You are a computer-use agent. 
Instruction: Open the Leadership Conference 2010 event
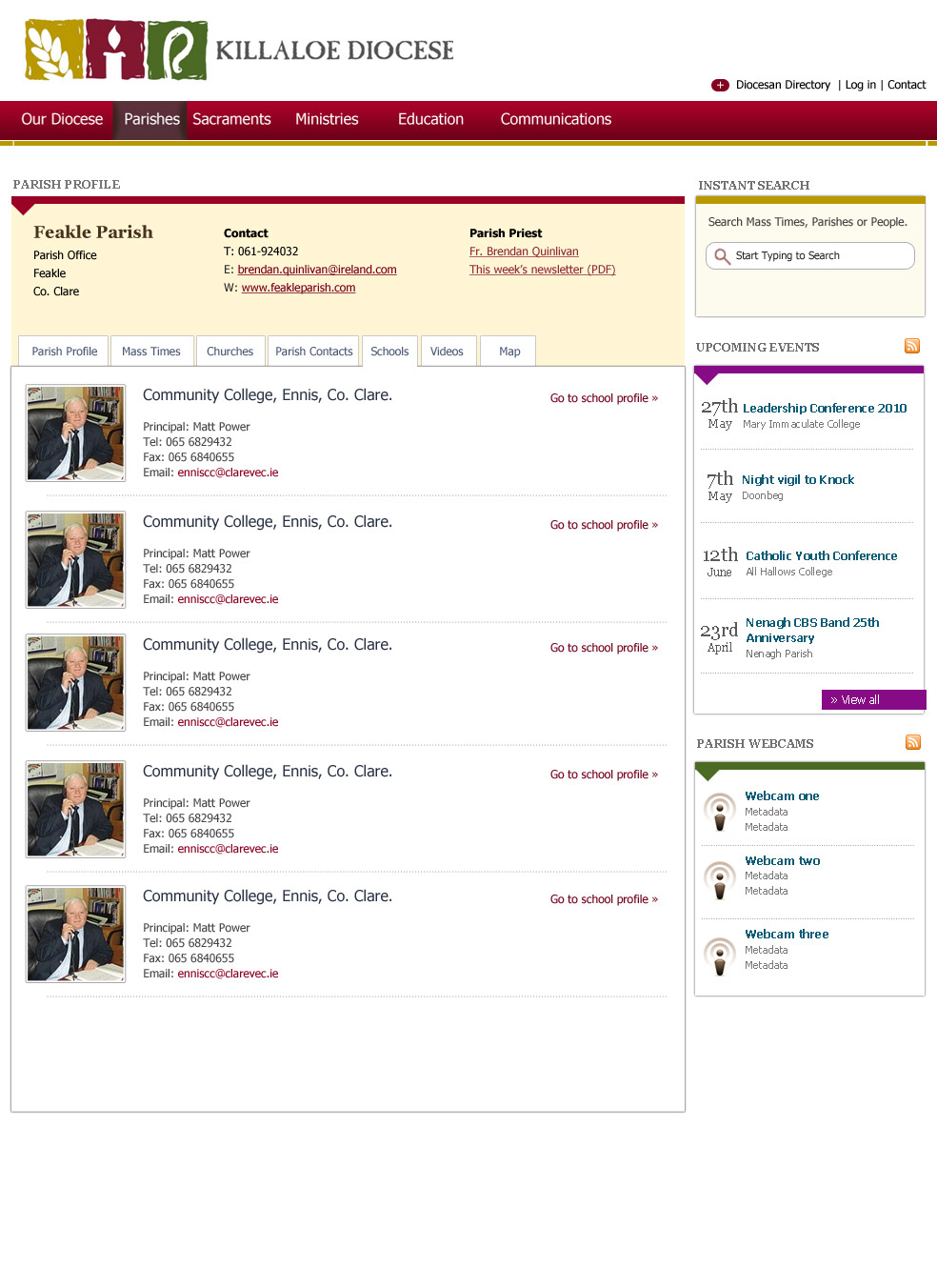(825, 408)
